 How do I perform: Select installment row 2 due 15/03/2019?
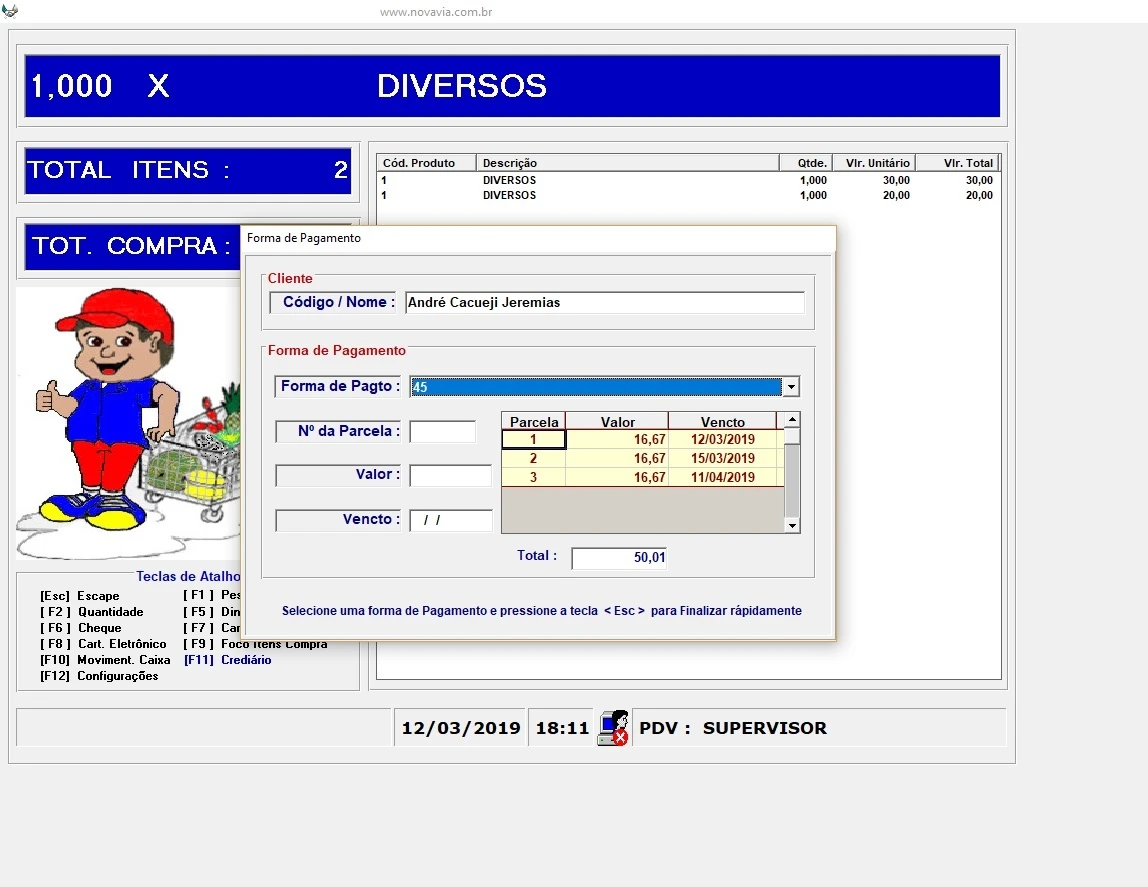(640, 459)
